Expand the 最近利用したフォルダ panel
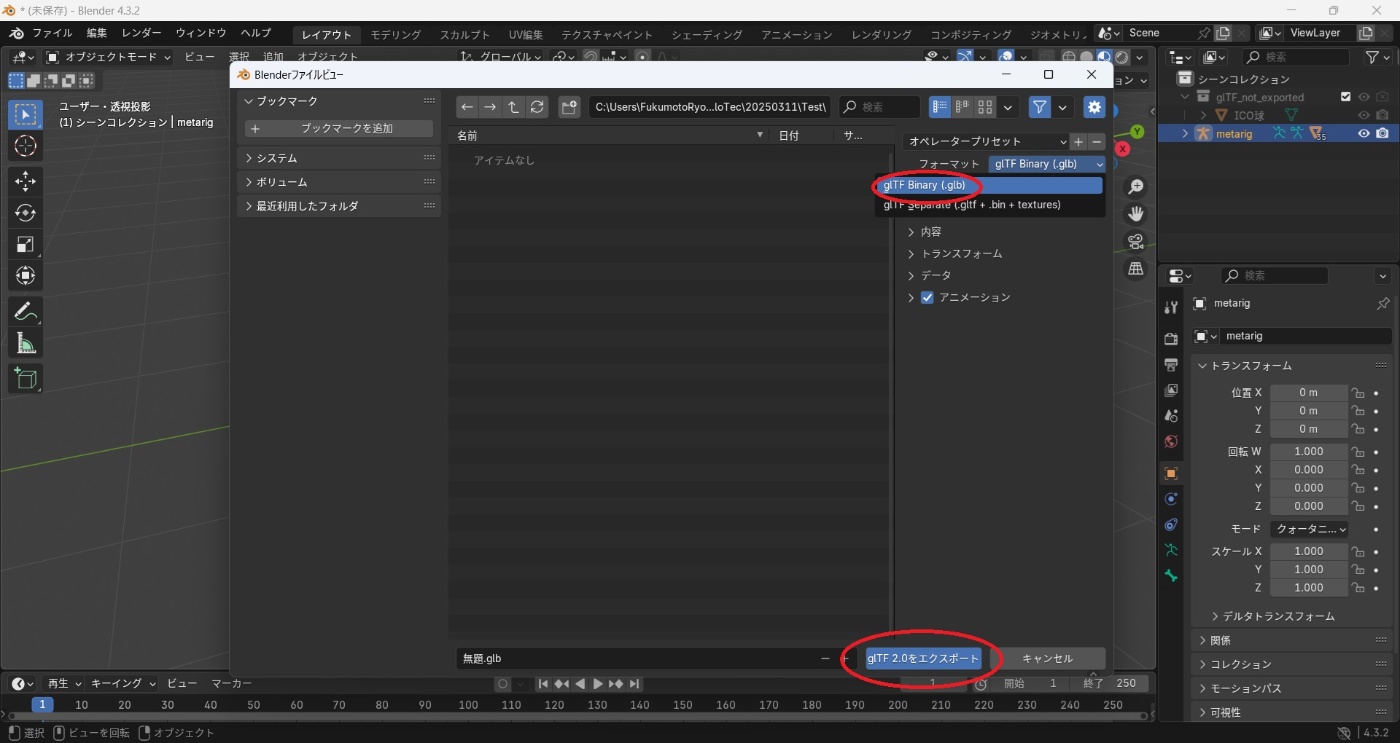The image size is (1400, 743). [339, 206]
